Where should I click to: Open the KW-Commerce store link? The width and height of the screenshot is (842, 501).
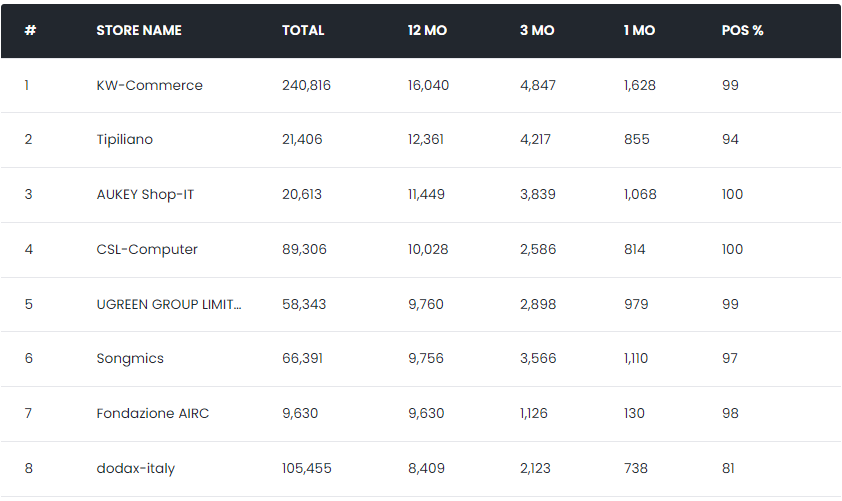[150, 85]
